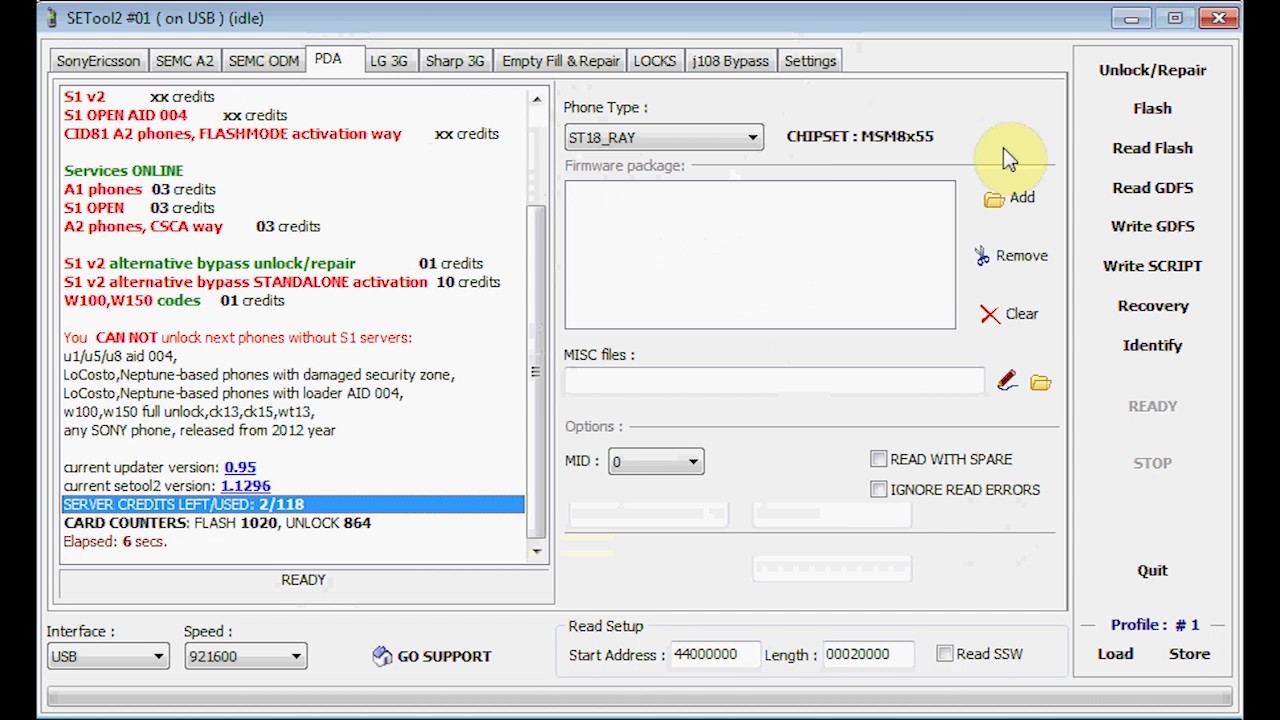The width and height of the screenshot is (1280, 720).
Task: Click the Read Flash button
Action: click(1152, 148)
